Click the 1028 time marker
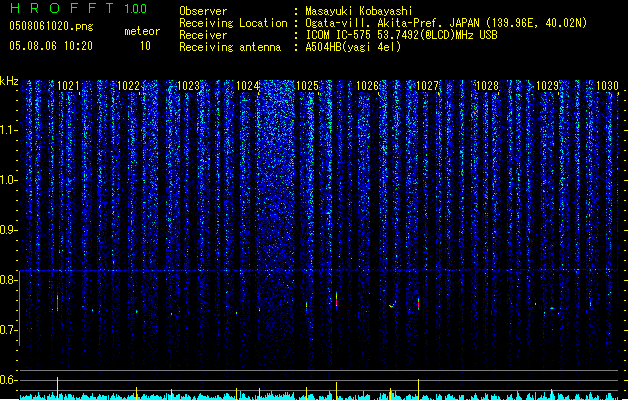 tap(487, 86)
